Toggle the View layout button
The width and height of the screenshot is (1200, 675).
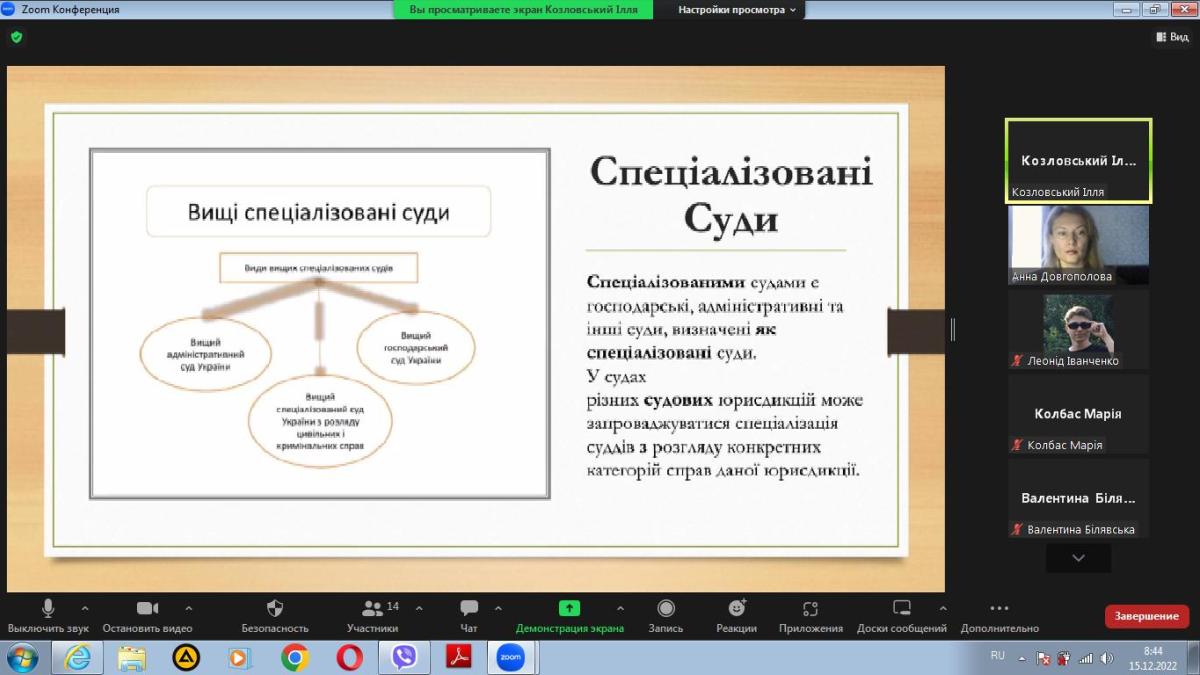pos(1172,37)
